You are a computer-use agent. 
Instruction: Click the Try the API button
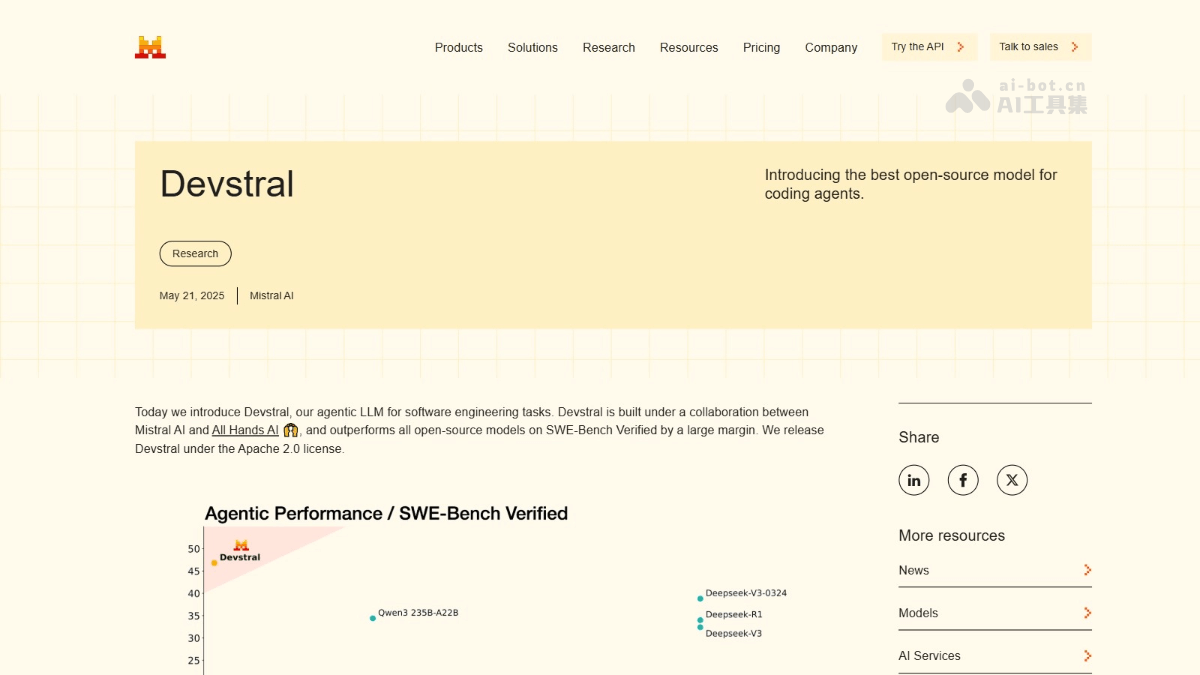click(x=928, y=46)
